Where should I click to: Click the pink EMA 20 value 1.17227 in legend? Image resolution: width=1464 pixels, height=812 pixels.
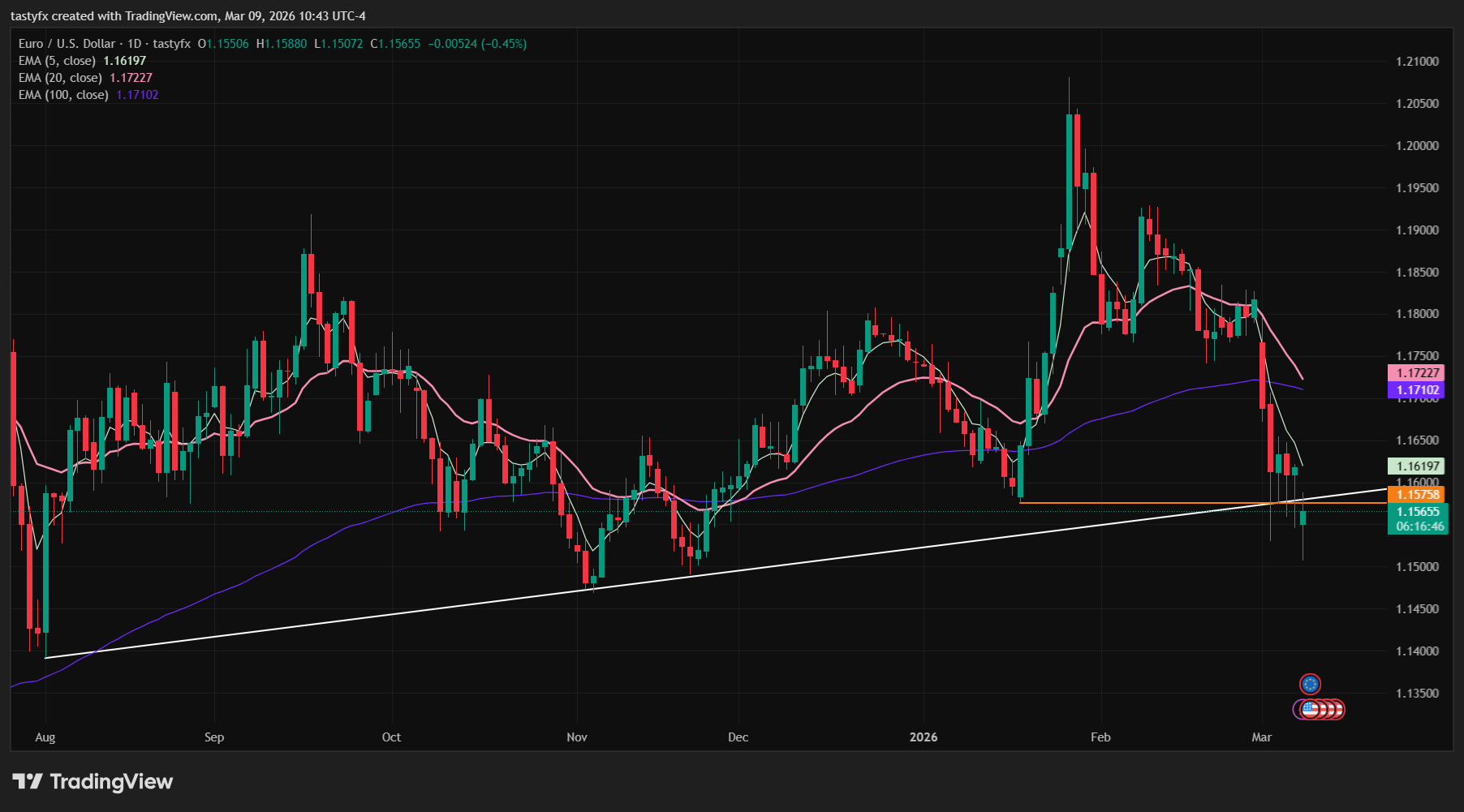click(x=130, y=78)
